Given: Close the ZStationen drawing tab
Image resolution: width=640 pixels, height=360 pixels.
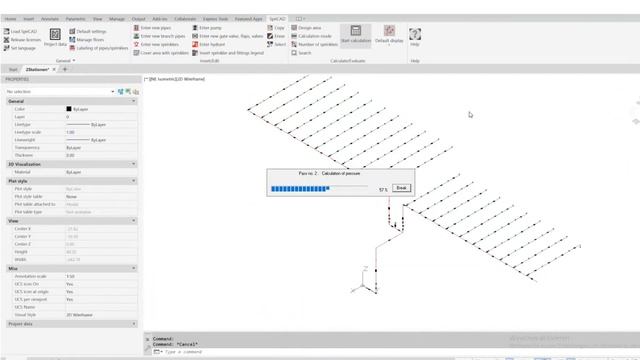Looking at the screenshot, I should [x=54, y=69].
